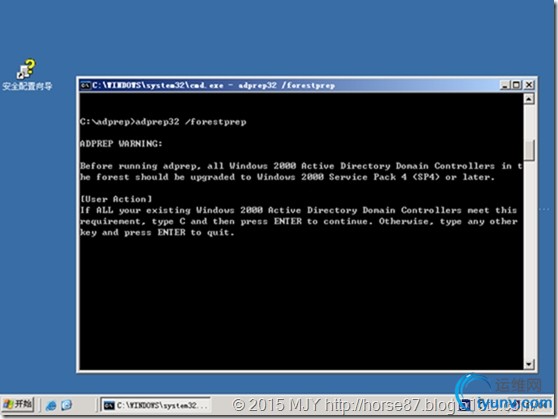Click the 'key and press ENTER to quit.' line
Viewport: 558px width, 419px height.
[x=157, y=233]
